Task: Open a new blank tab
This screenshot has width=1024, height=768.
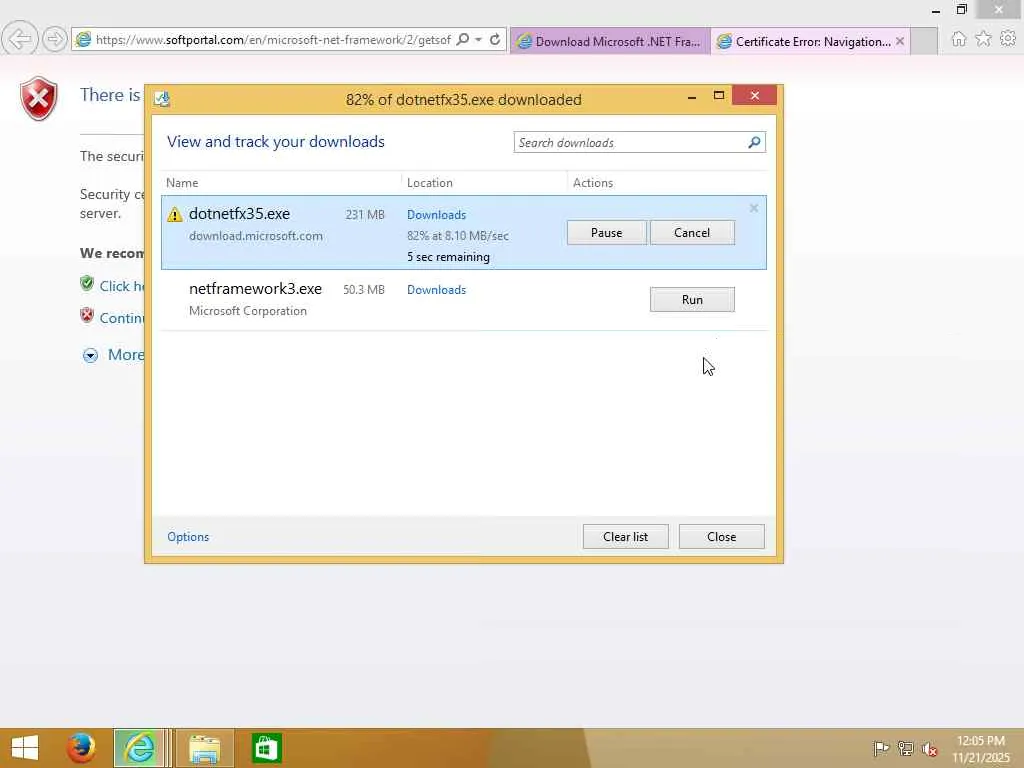Action: tap(924, 41)
